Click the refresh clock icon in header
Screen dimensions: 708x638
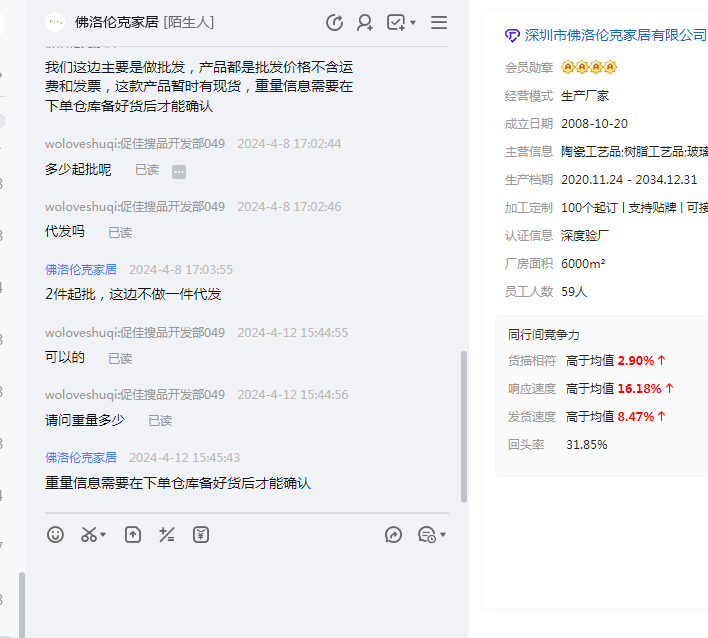click(335, 22)
